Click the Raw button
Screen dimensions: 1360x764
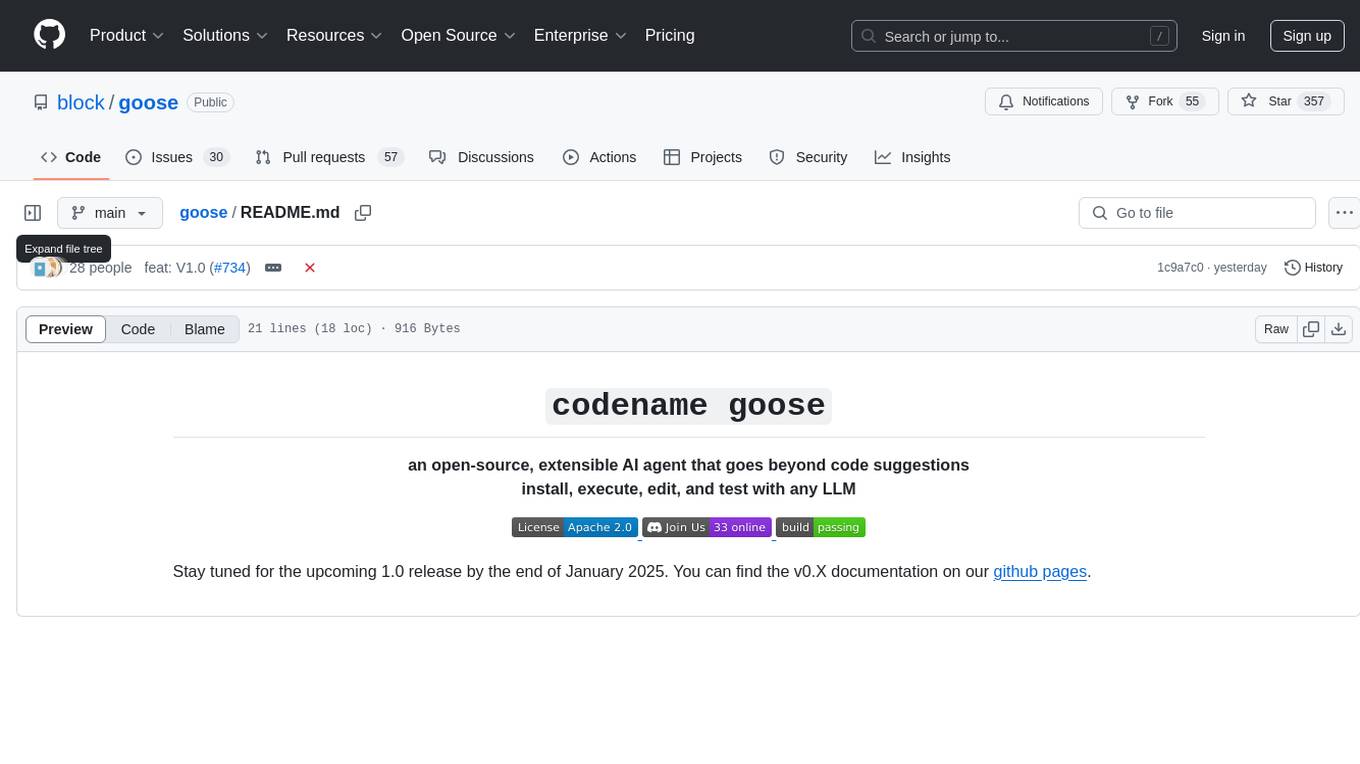click(1276, 329)
